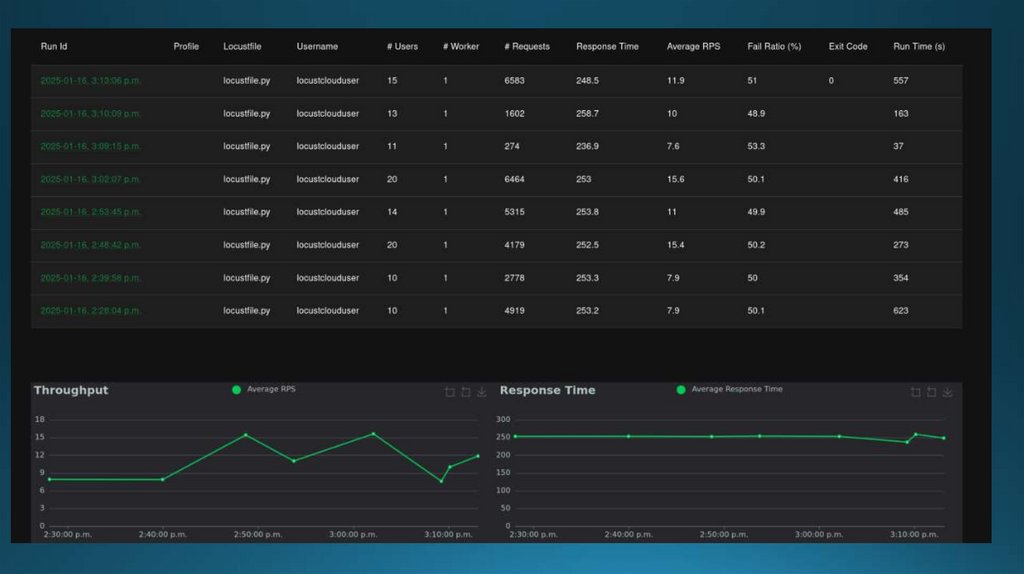
Task: Download the Throughput chart as image
Action: (x=482, y=392)
